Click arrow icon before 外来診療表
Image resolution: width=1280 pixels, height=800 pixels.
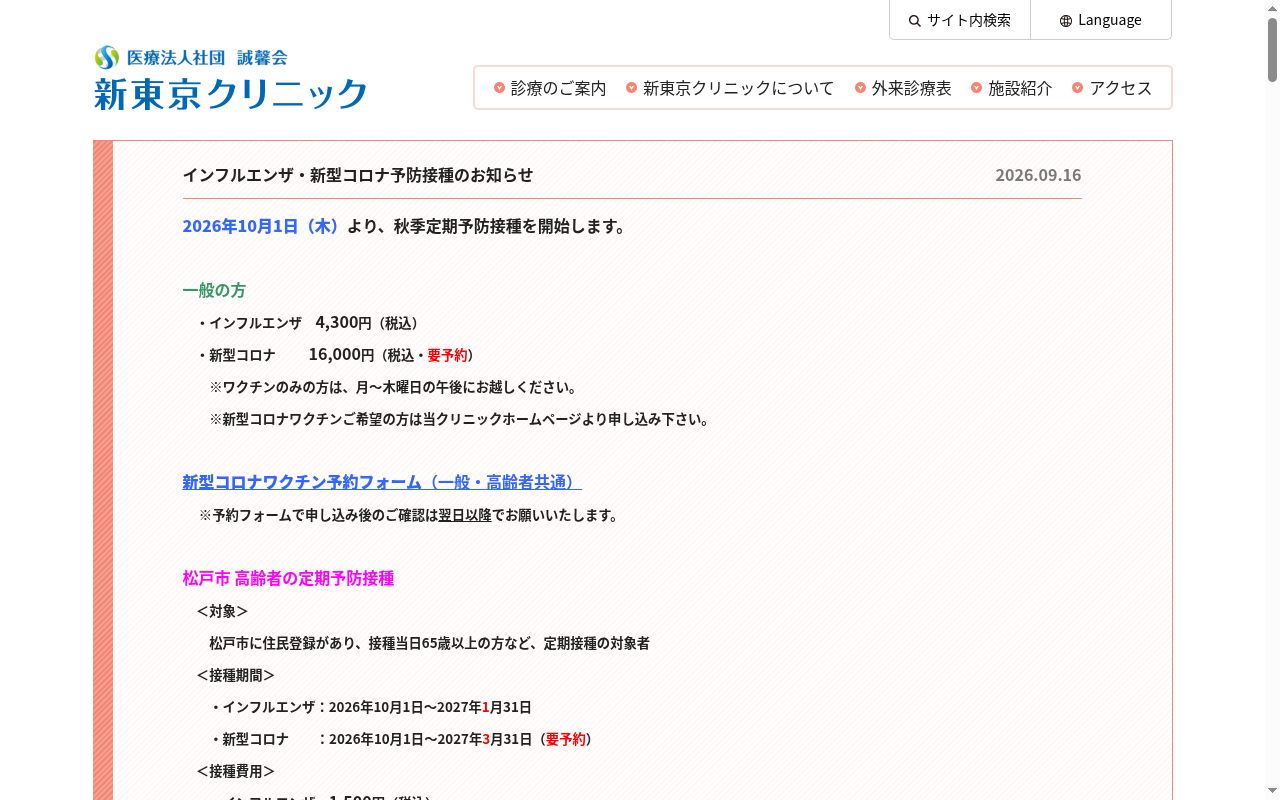coord(860,88)
